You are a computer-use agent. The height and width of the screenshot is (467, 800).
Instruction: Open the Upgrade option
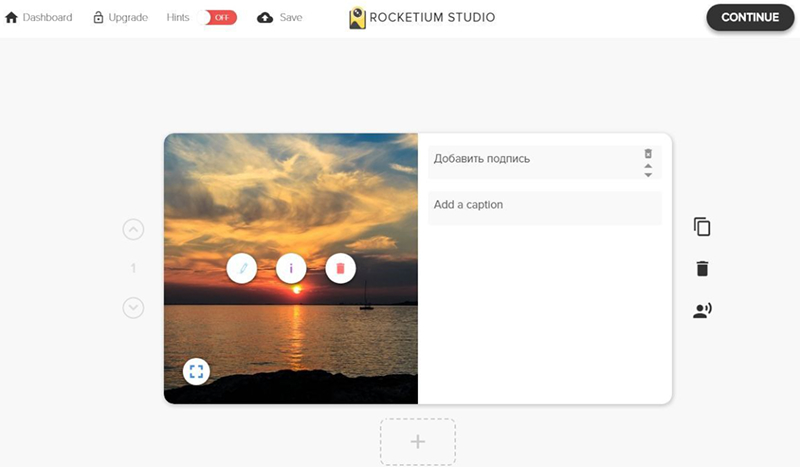[x=120, y=17]
